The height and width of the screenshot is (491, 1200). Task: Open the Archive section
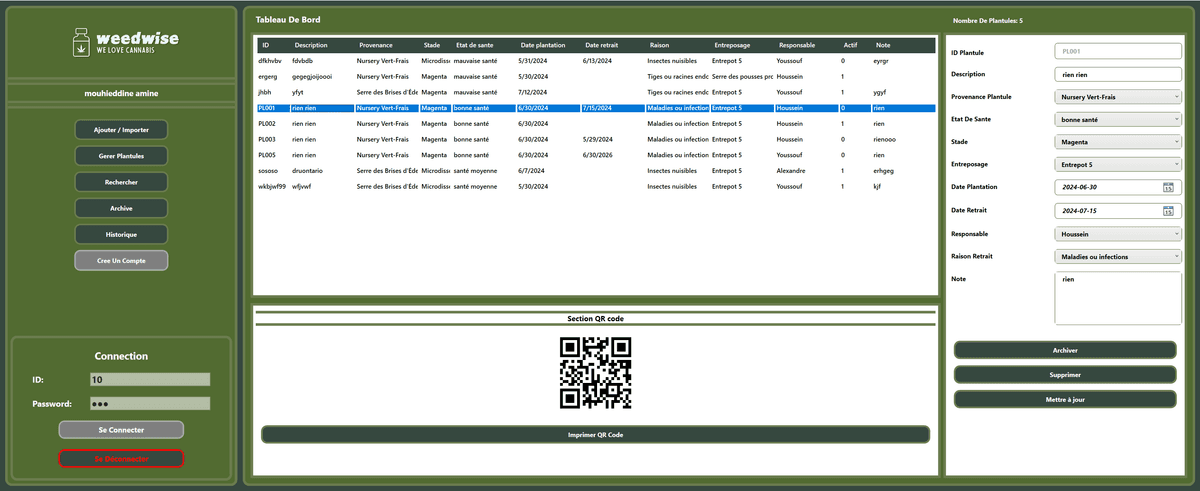[121, 208]
